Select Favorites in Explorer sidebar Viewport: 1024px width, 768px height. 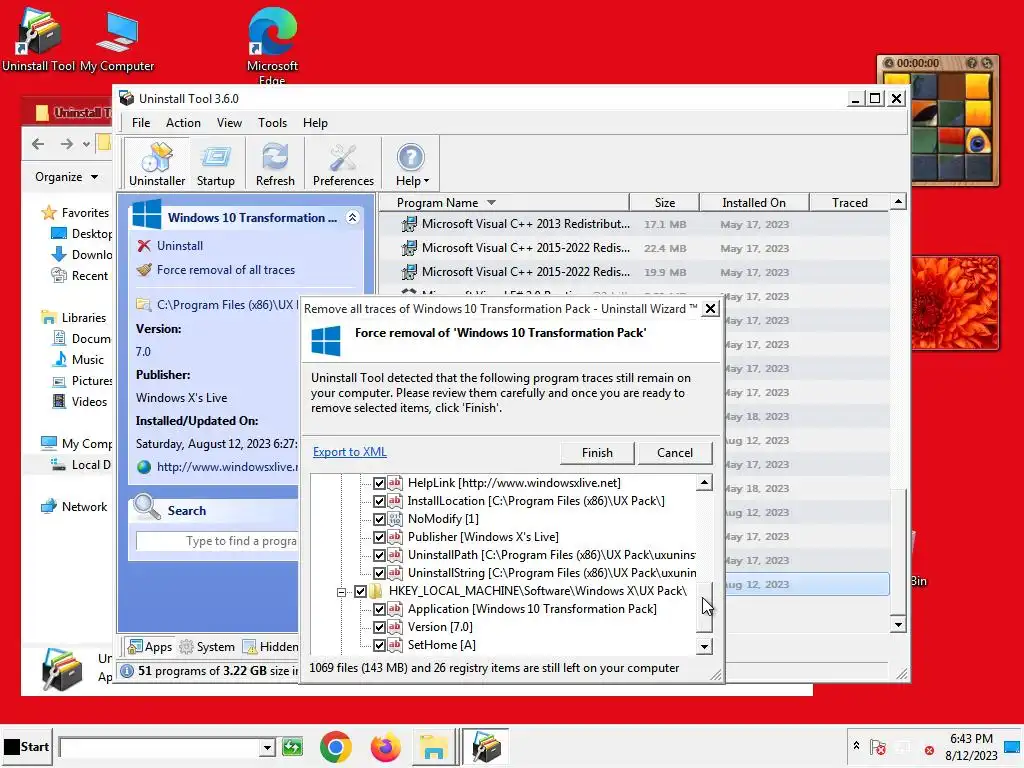point(76,213)
